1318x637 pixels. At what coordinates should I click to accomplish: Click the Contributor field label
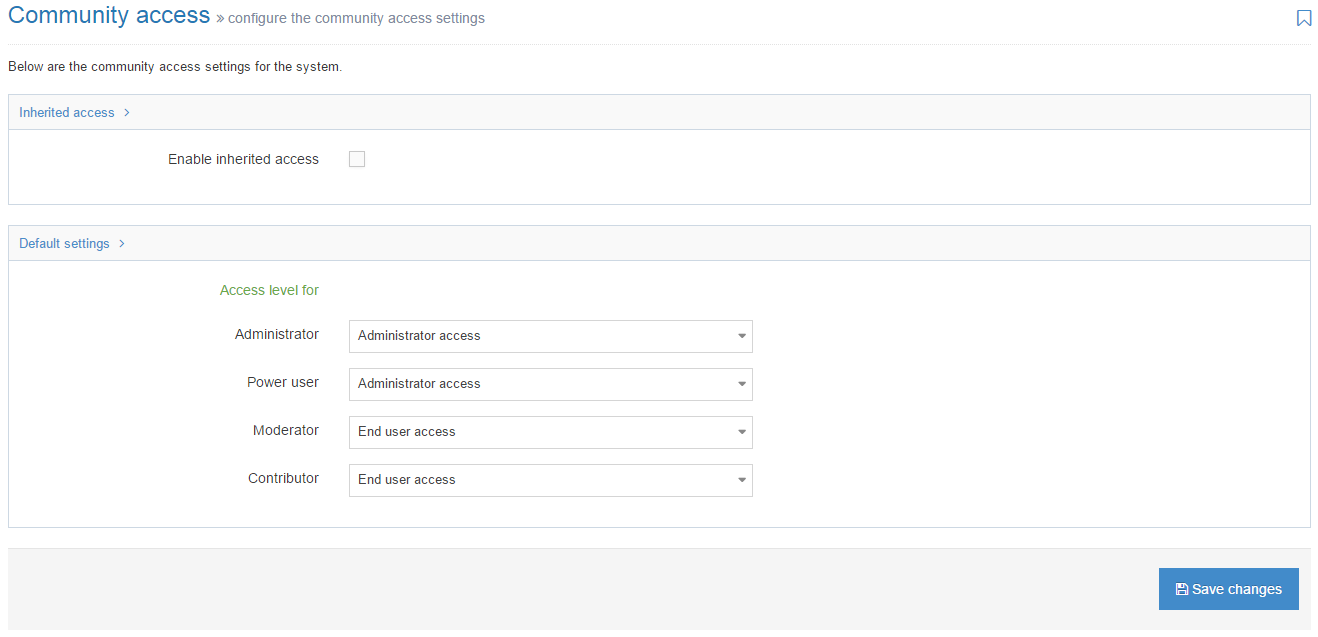point(283,478)
